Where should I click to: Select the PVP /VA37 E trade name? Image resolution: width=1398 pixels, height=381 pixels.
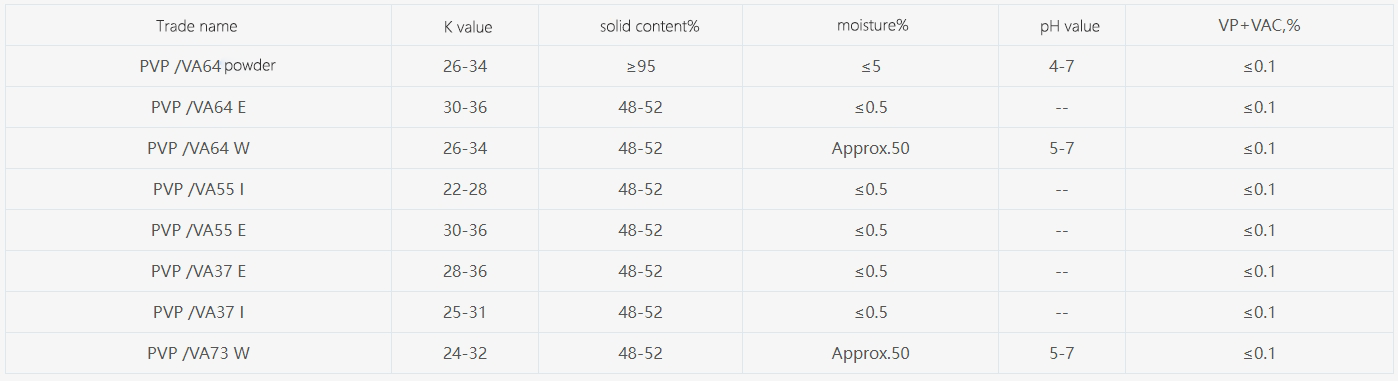(x=198, y=271)
